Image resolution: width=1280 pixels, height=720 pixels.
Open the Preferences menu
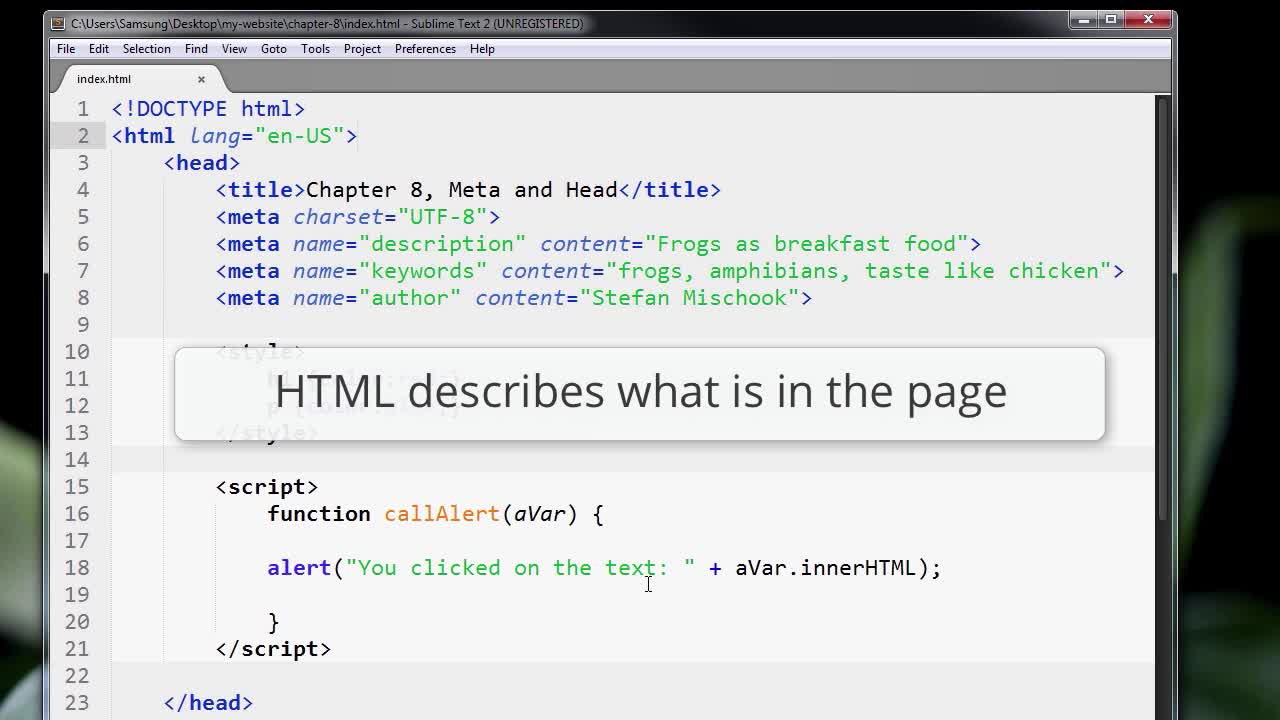click(425, 49)
